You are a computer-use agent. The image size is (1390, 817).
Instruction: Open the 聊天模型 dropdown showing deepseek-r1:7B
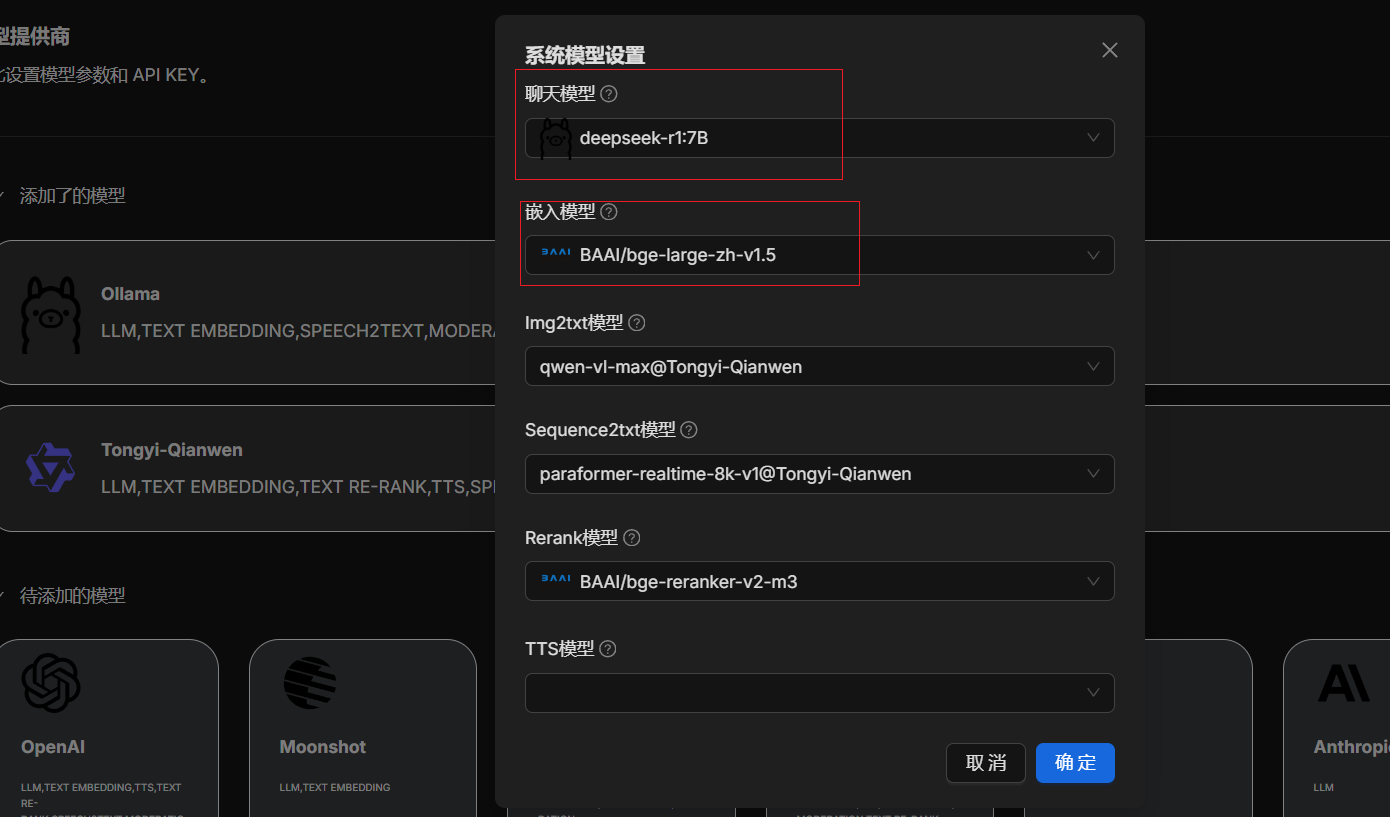click(x=820, y=138)
